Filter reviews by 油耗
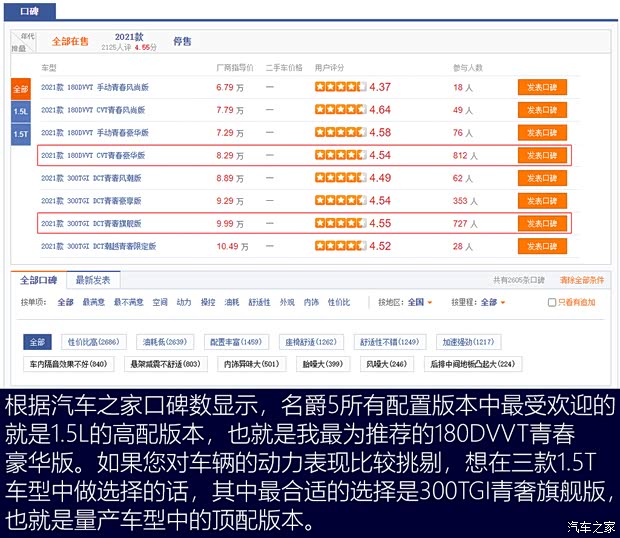Viewport: 620px width, 538px height. 232,302
